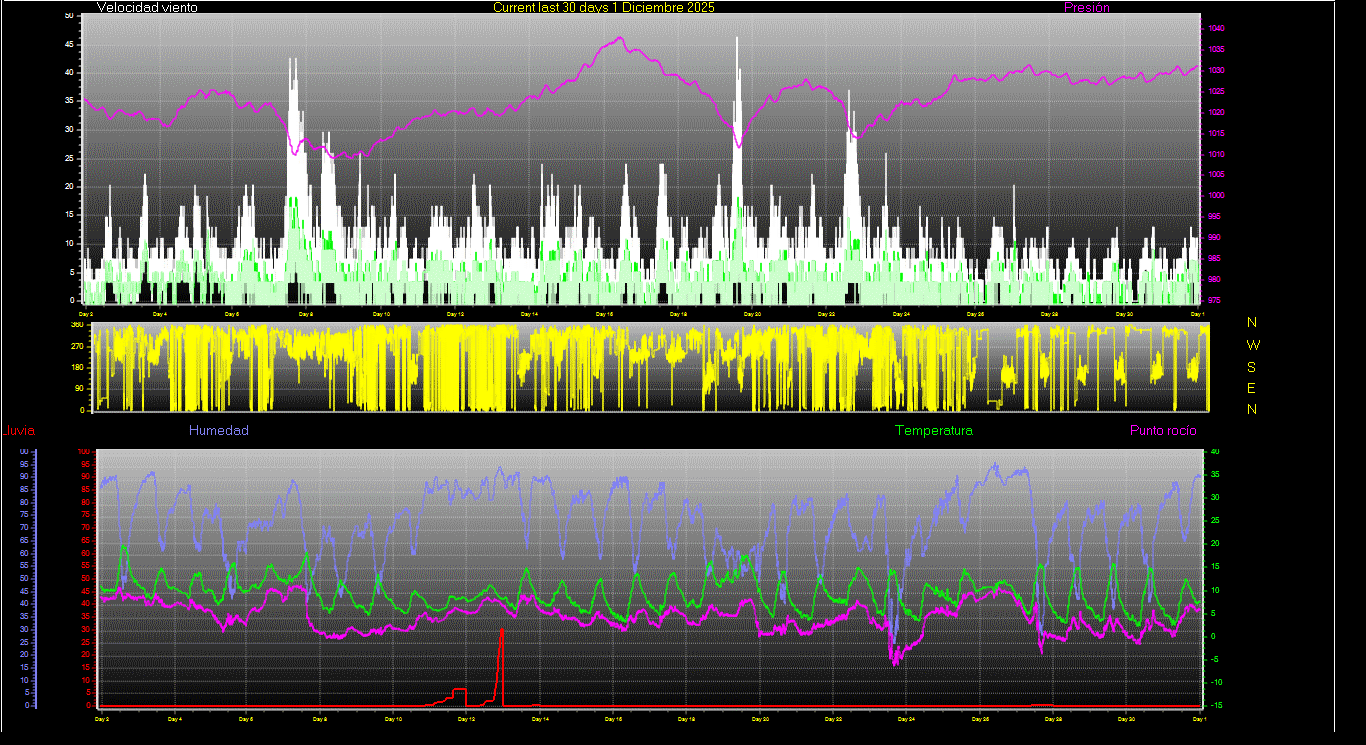Click '1040' on the pressure axis
This screenshot has width=1366, height=745.
click(x=1216, y=29)
